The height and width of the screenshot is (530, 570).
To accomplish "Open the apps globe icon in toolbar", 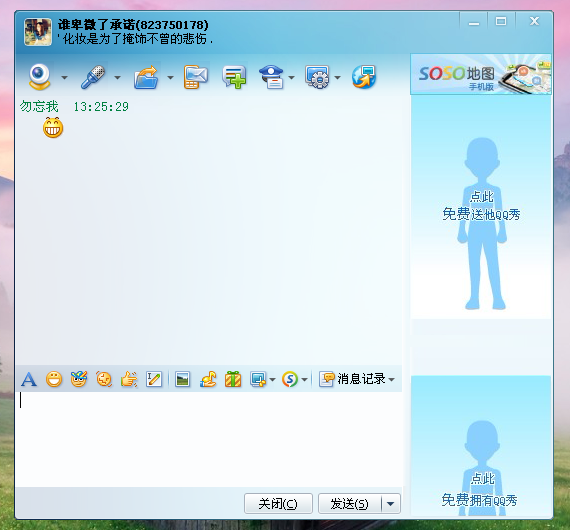I will (x=364, y=77).
